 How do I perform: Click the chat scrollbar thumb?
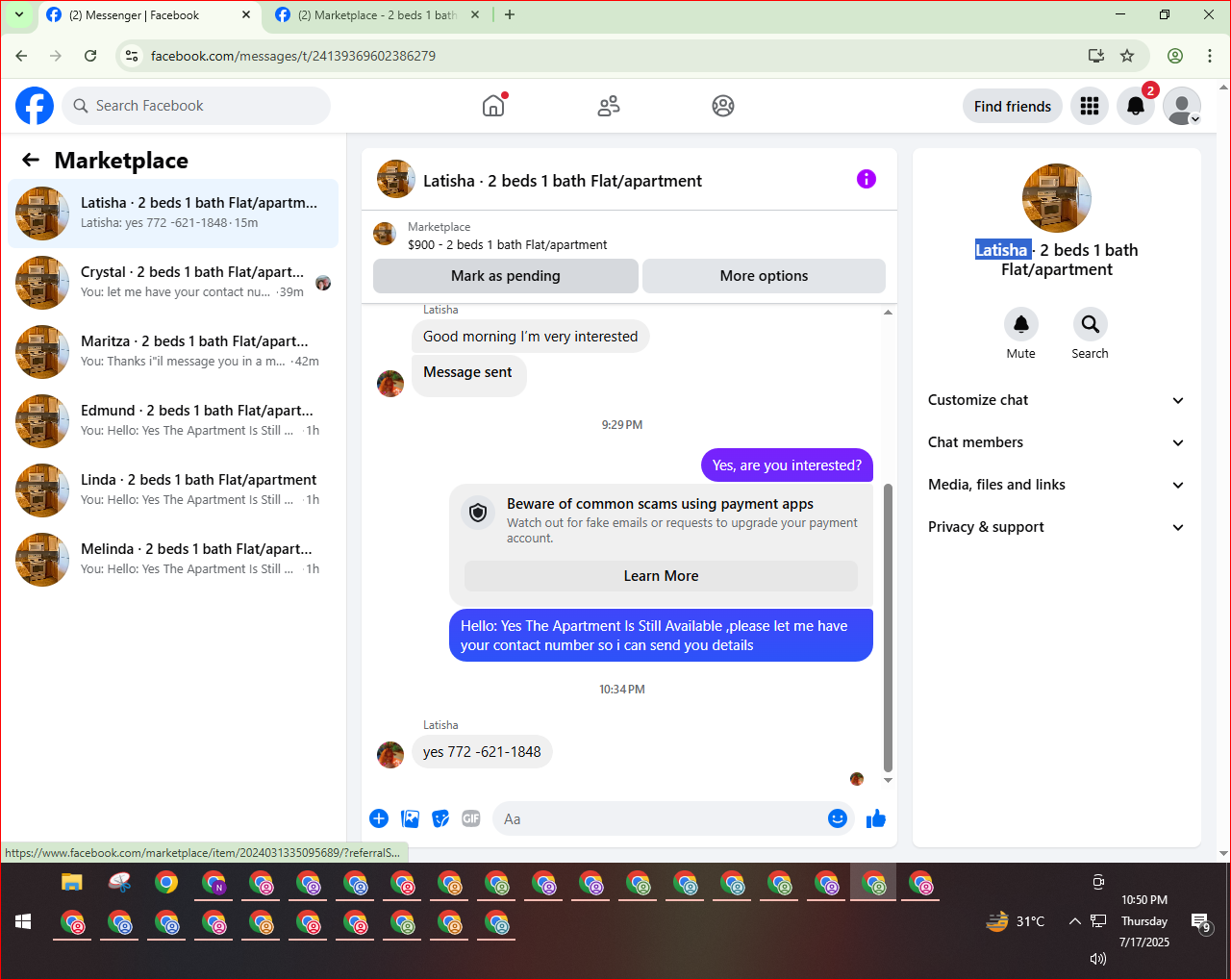click(x=888, y=627)
